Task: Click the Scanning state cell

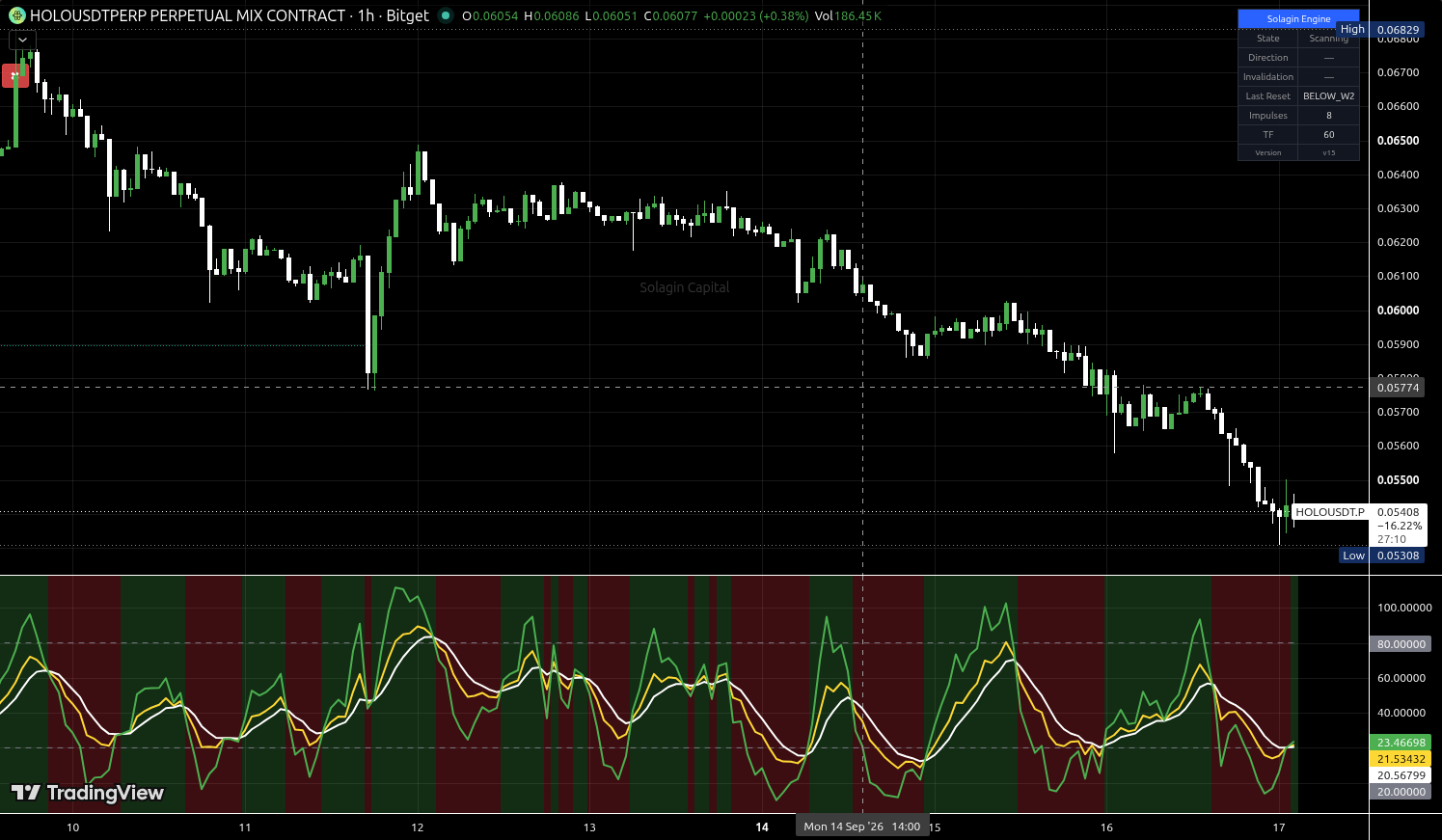Action: [x=1328, y=39]
